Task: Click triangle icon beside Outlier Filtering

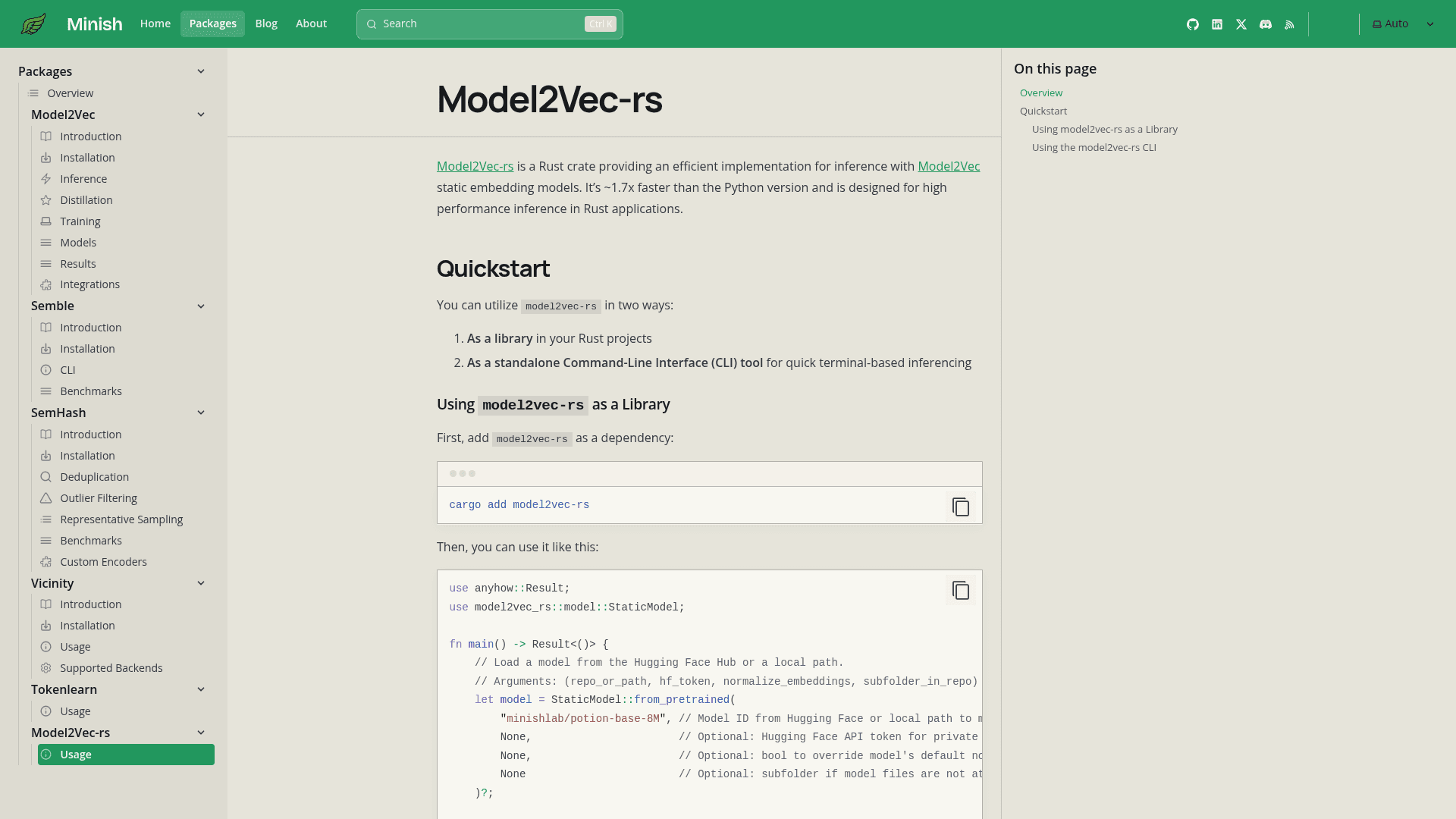Action: [46, 498]
